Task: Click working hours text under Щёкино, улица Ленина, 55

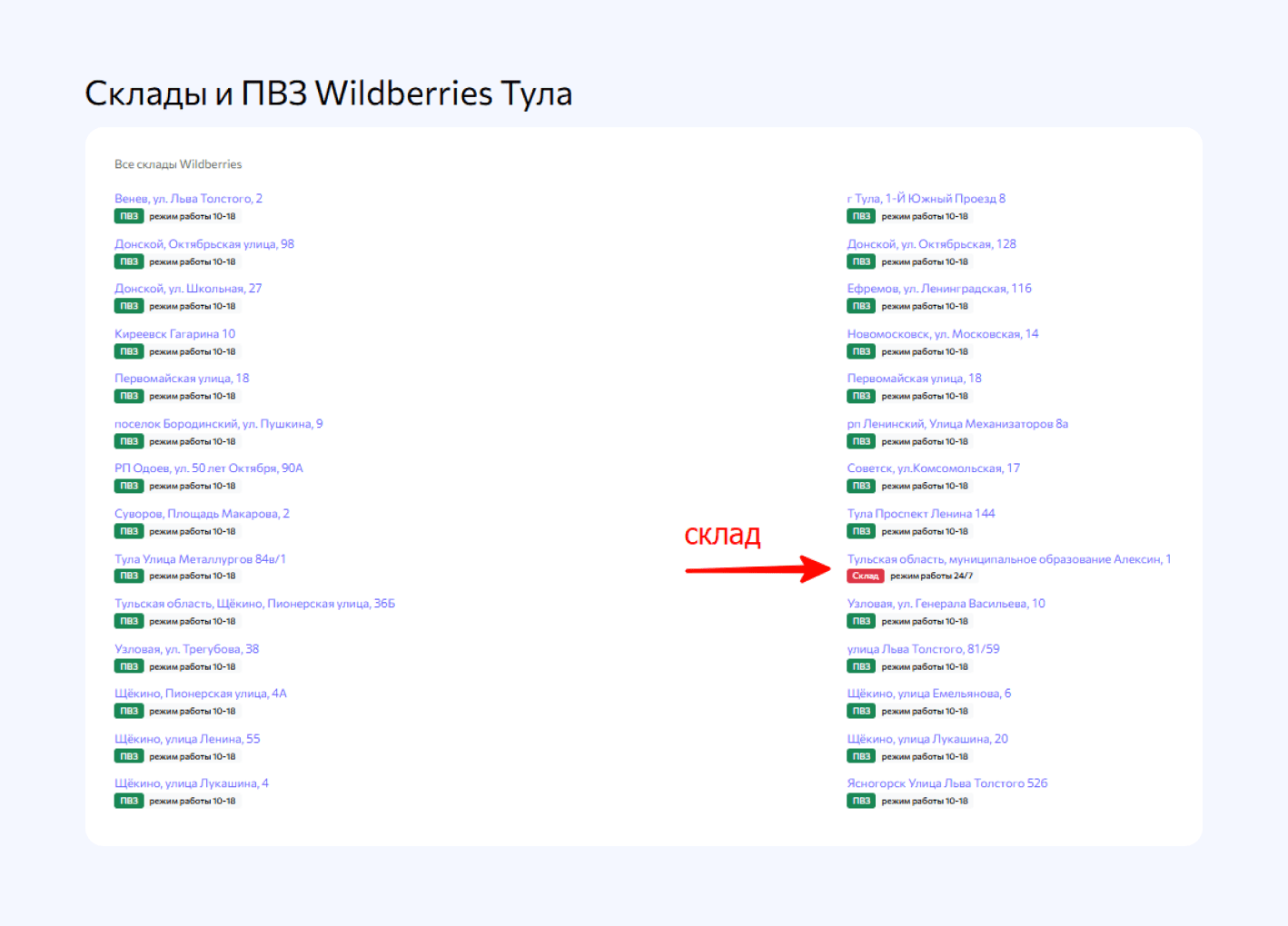Action: point(193,757)
